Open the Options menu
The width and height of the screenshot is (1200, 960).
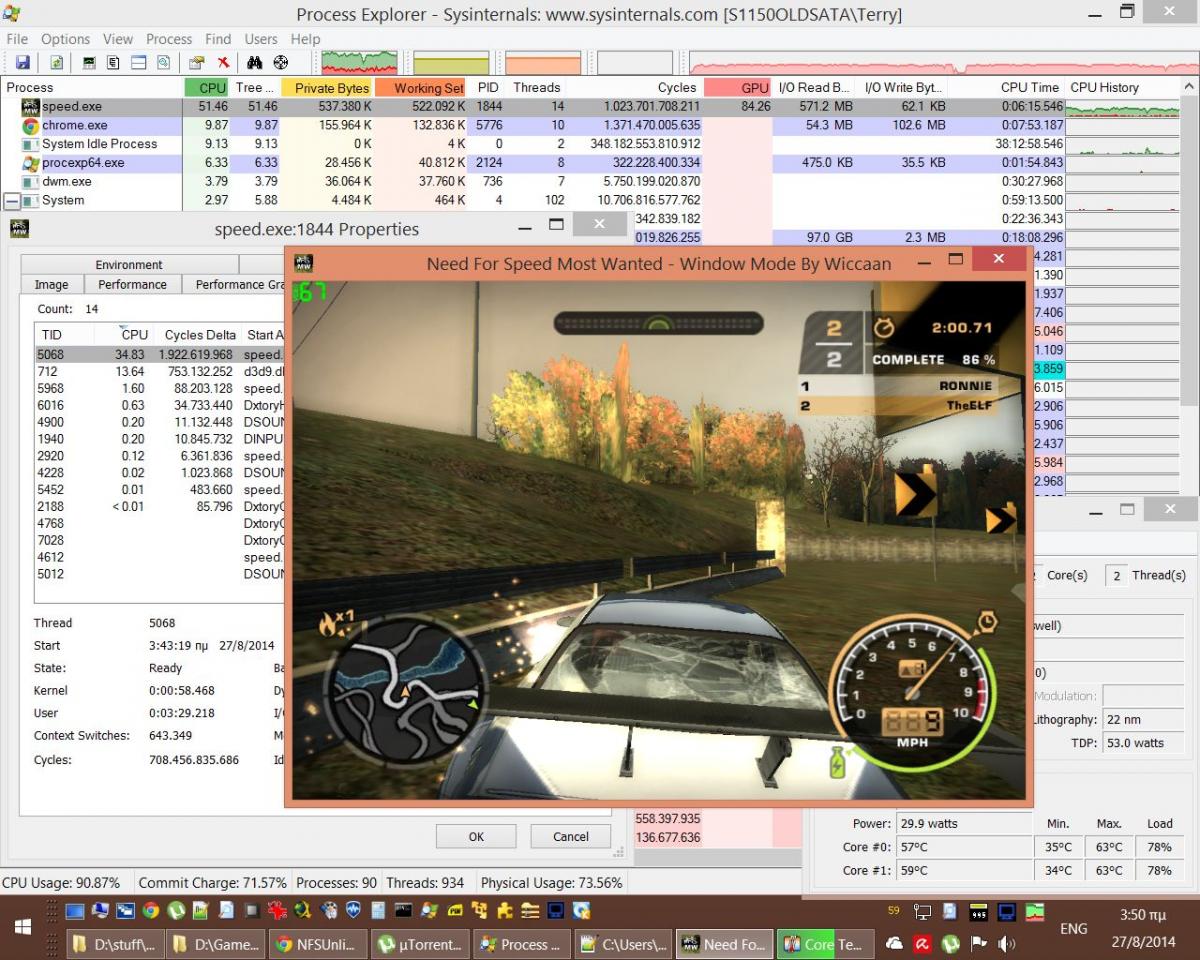(x=65, y=39)
